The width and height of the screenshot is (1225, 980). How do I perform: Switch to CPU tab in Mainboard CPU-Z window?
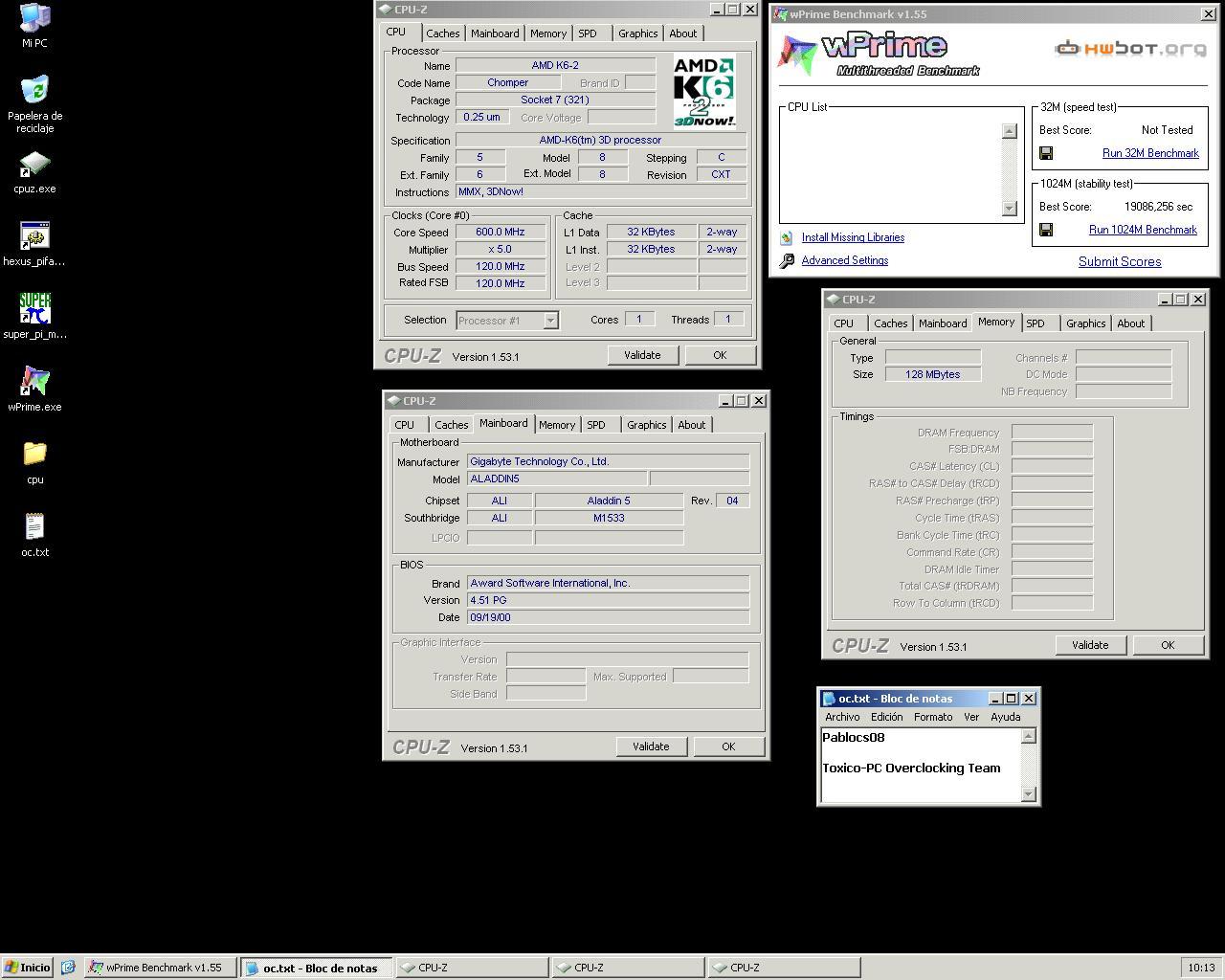coord(405,425)
